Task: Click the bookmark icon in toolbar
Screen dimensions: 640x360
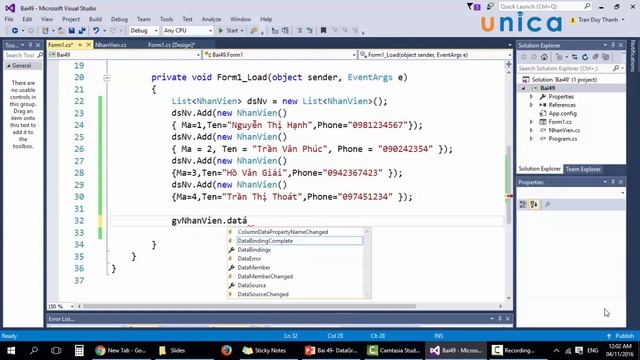Action: coord(323,31)
